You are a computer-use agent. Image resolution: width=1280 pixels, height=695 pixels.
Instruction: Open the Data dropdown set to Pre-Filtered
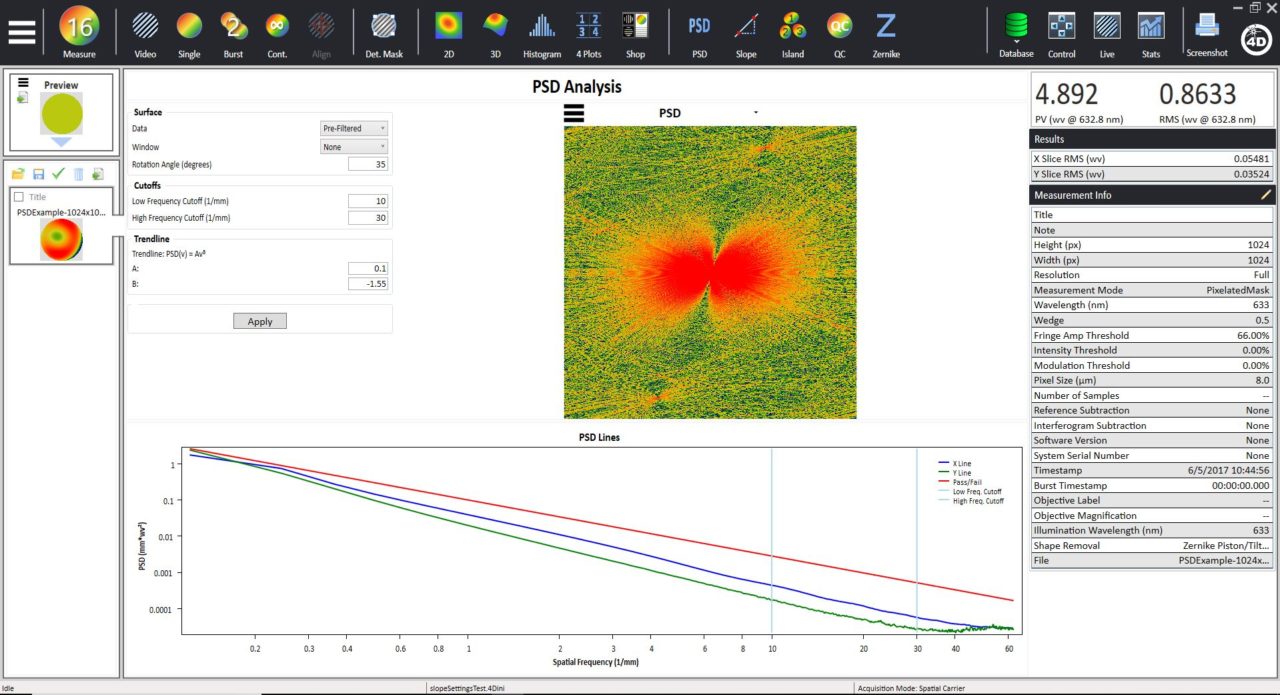coord(354,129)
